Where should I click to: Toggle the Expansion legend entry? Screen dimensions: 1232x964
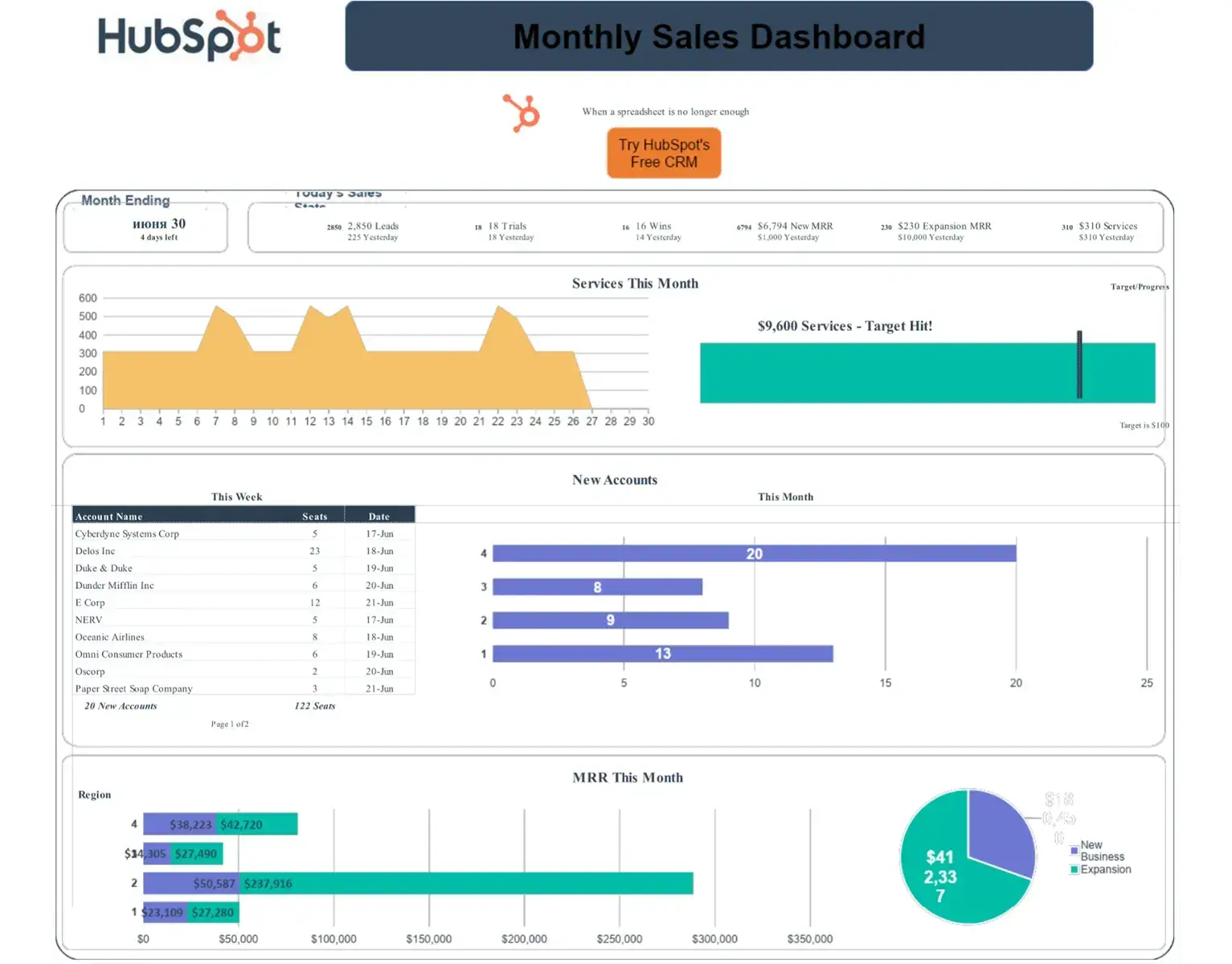[x=1099, y=869]
